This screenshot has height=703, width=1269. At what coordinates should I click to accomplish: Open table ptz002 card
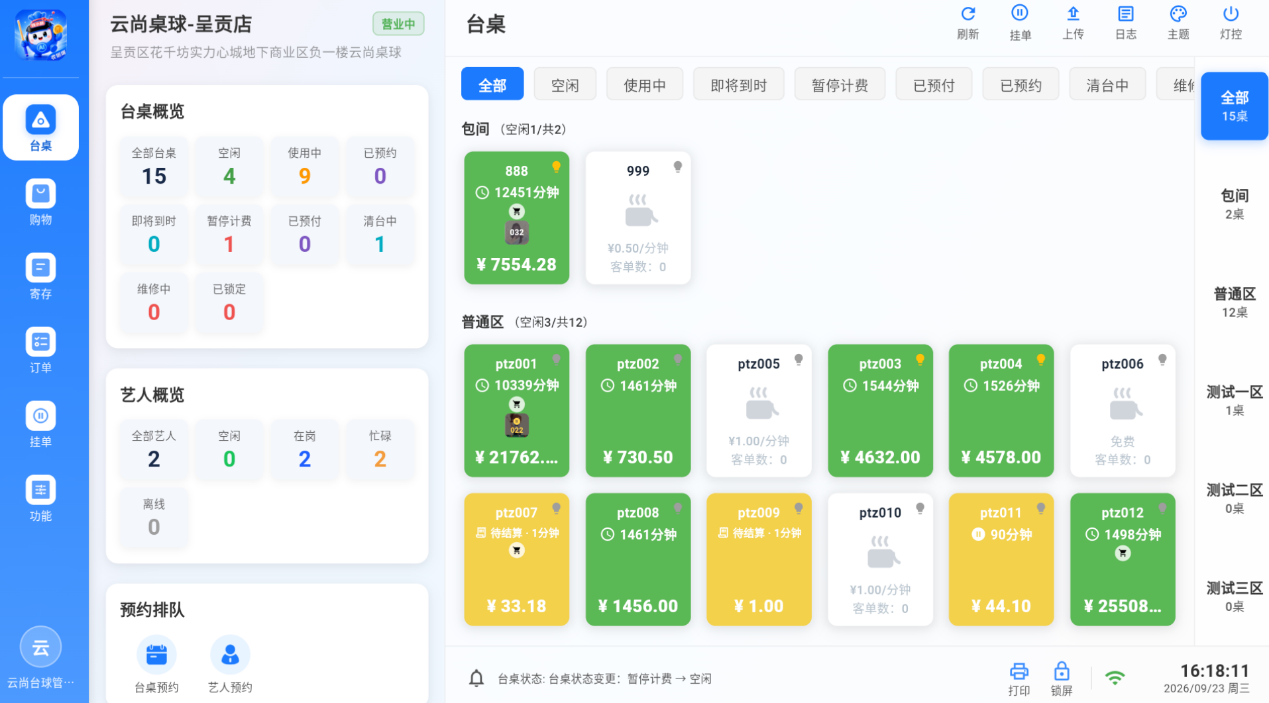click(638, 410)
